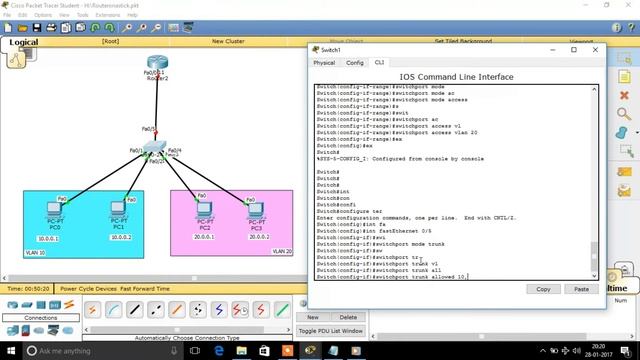The width and height of the screenshot is (640, 360).
Task: Click the PC3 device in VLAN 20
Action: pyautogui.click(x=256, y=211)
